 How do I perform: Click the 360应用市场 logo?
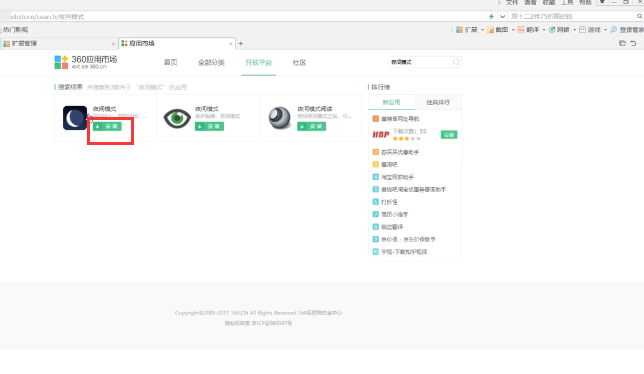[86, 62]
